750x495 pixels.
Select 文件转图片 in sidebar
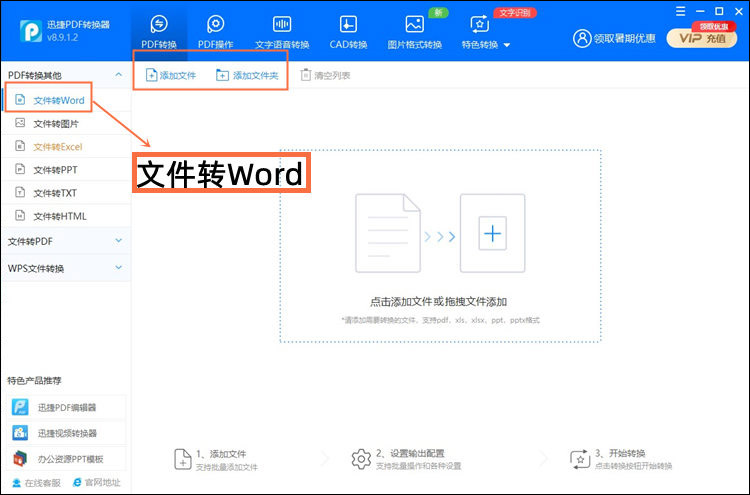66,123
